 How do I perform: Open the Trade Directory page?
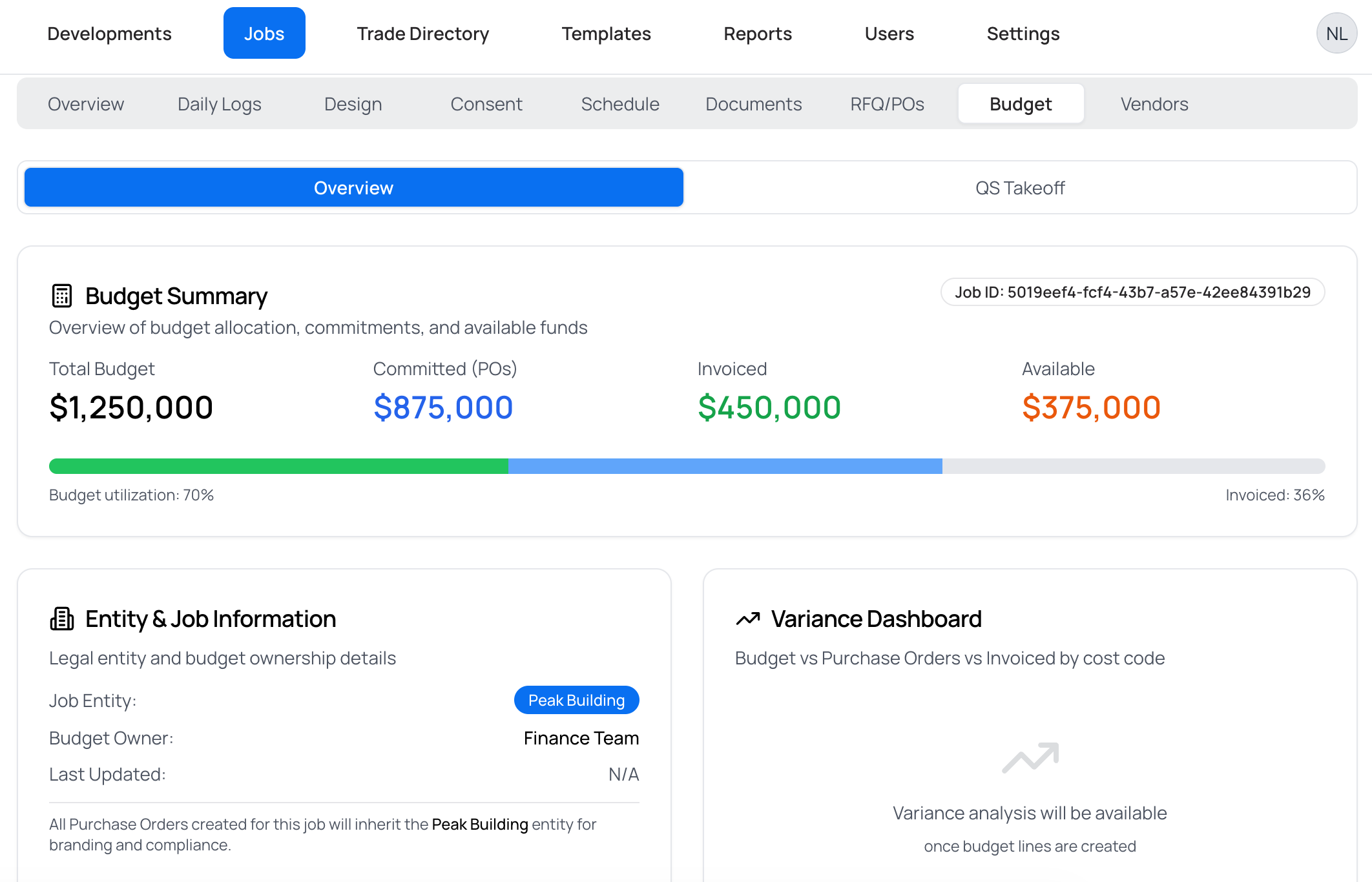point(423,33)
